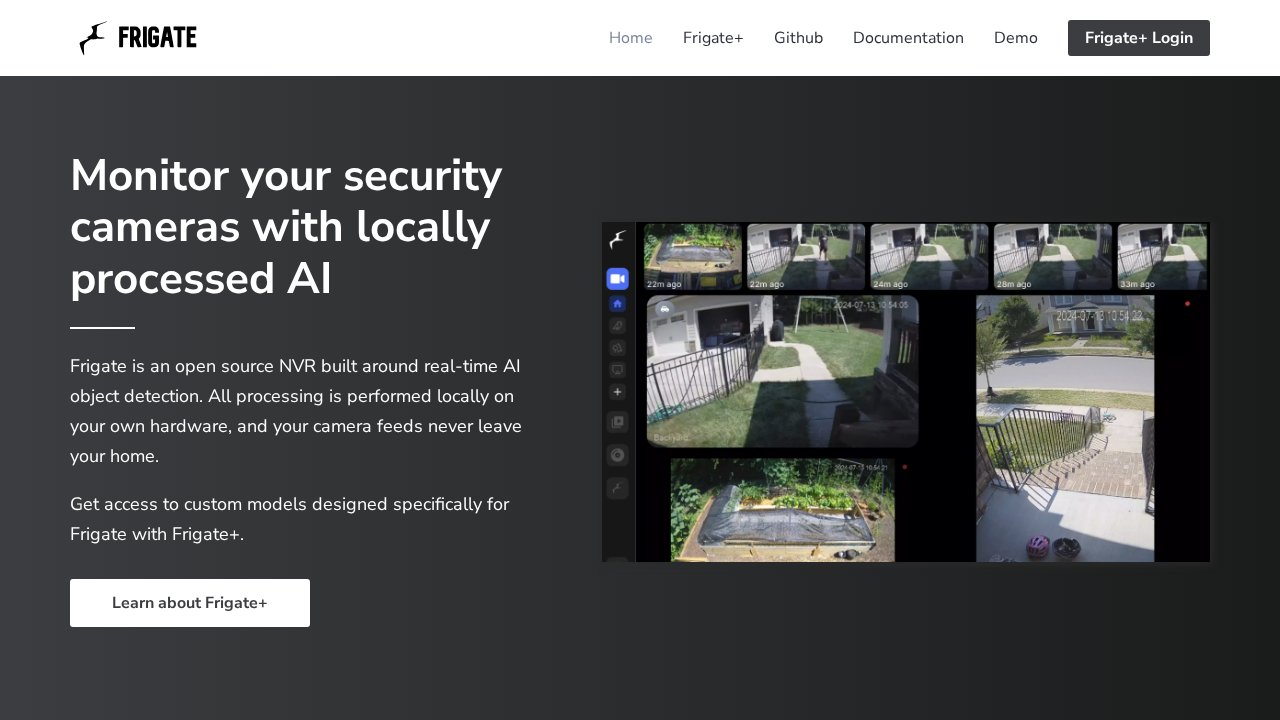Go to the Home nav item

[x=630, y=38]
